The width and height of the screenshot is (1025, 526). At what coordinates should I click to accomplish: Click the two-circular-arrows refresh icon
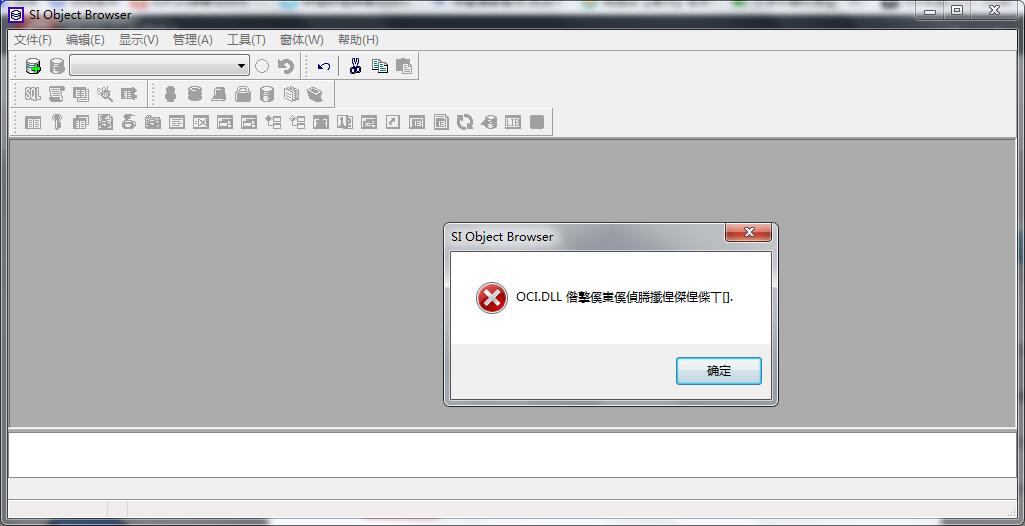tap(465, 122)
